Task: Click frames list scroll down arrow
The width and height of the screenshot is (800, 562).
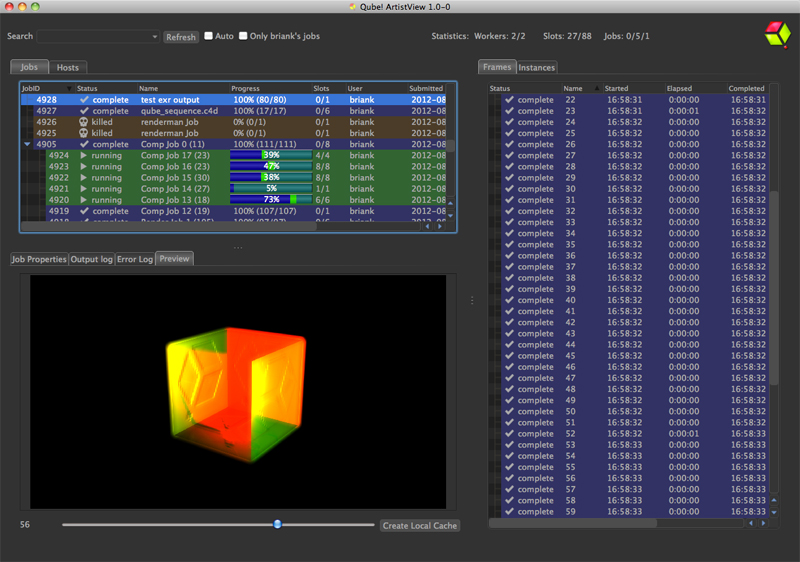Action: (774, 512)
